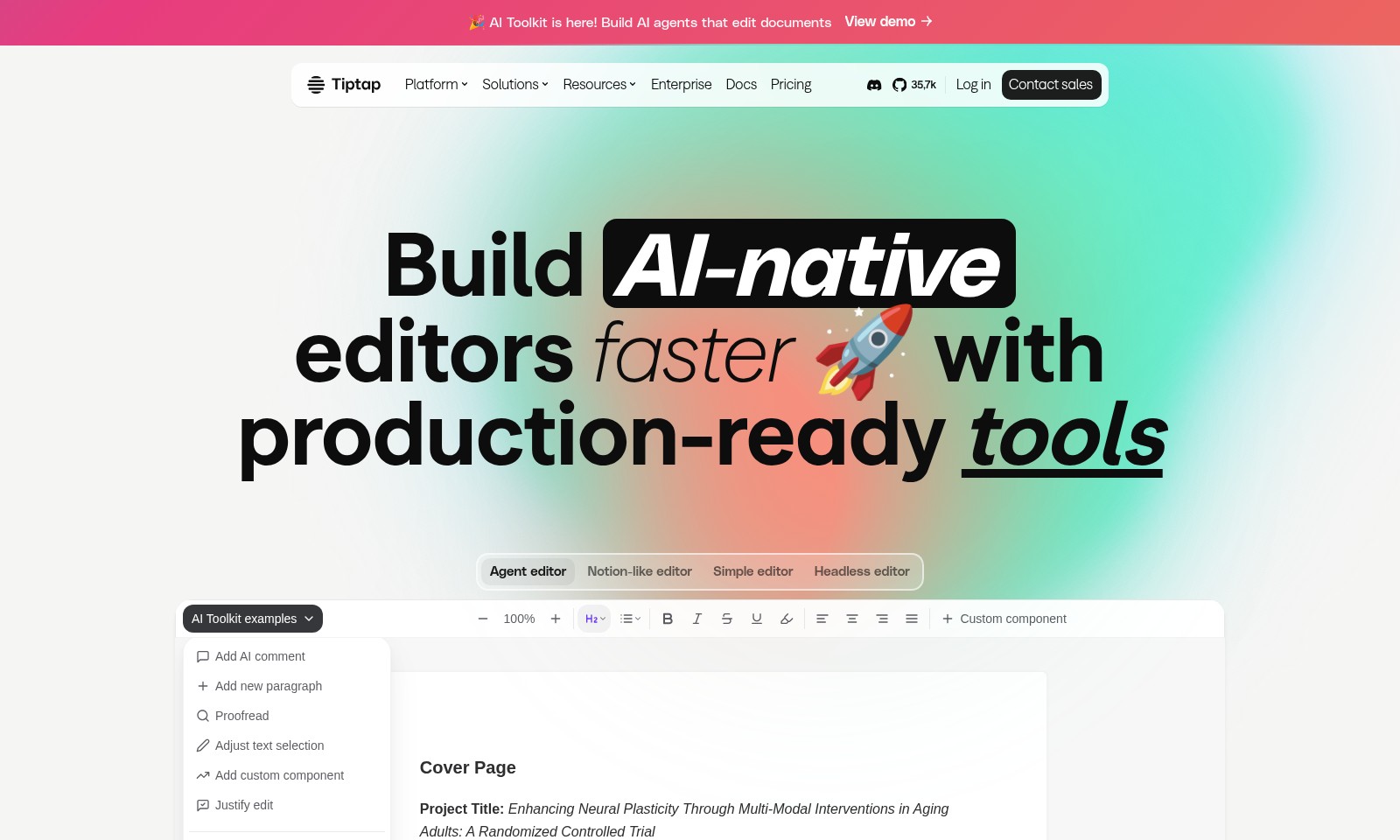This screenshot has height=840, width=1400.
Task: Open the Enterprise page
Action: click(x=681, y=85)
